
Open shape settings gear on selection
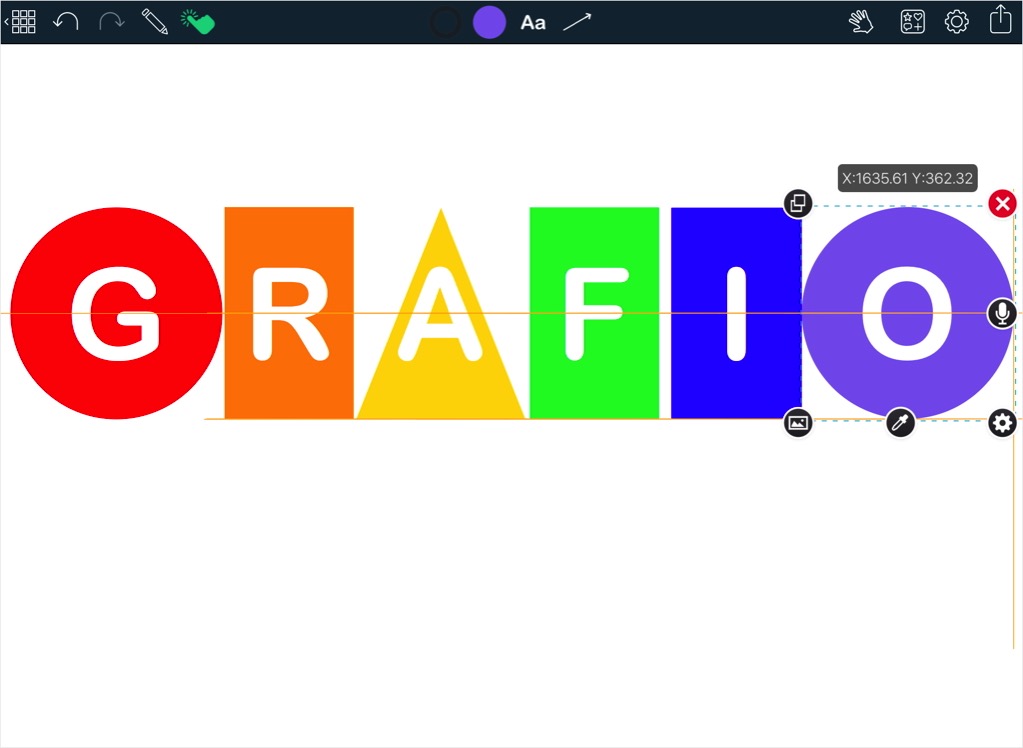(1002, 423)
